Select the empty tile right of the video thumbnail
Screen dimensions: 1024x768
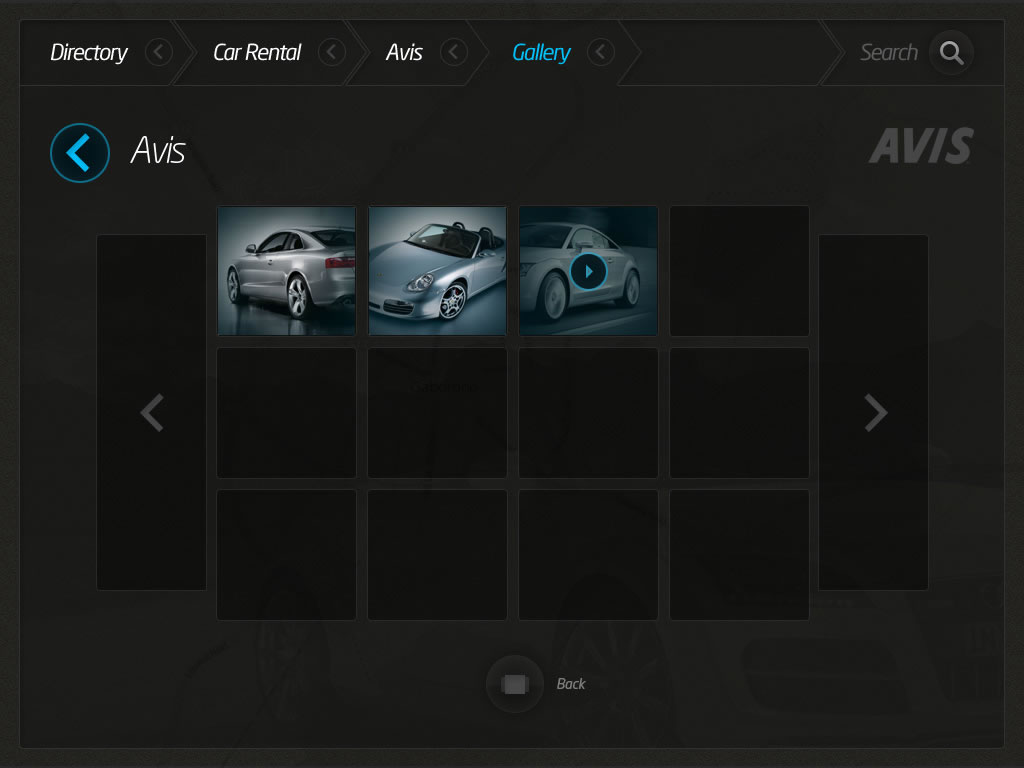[x=739, y=271]
